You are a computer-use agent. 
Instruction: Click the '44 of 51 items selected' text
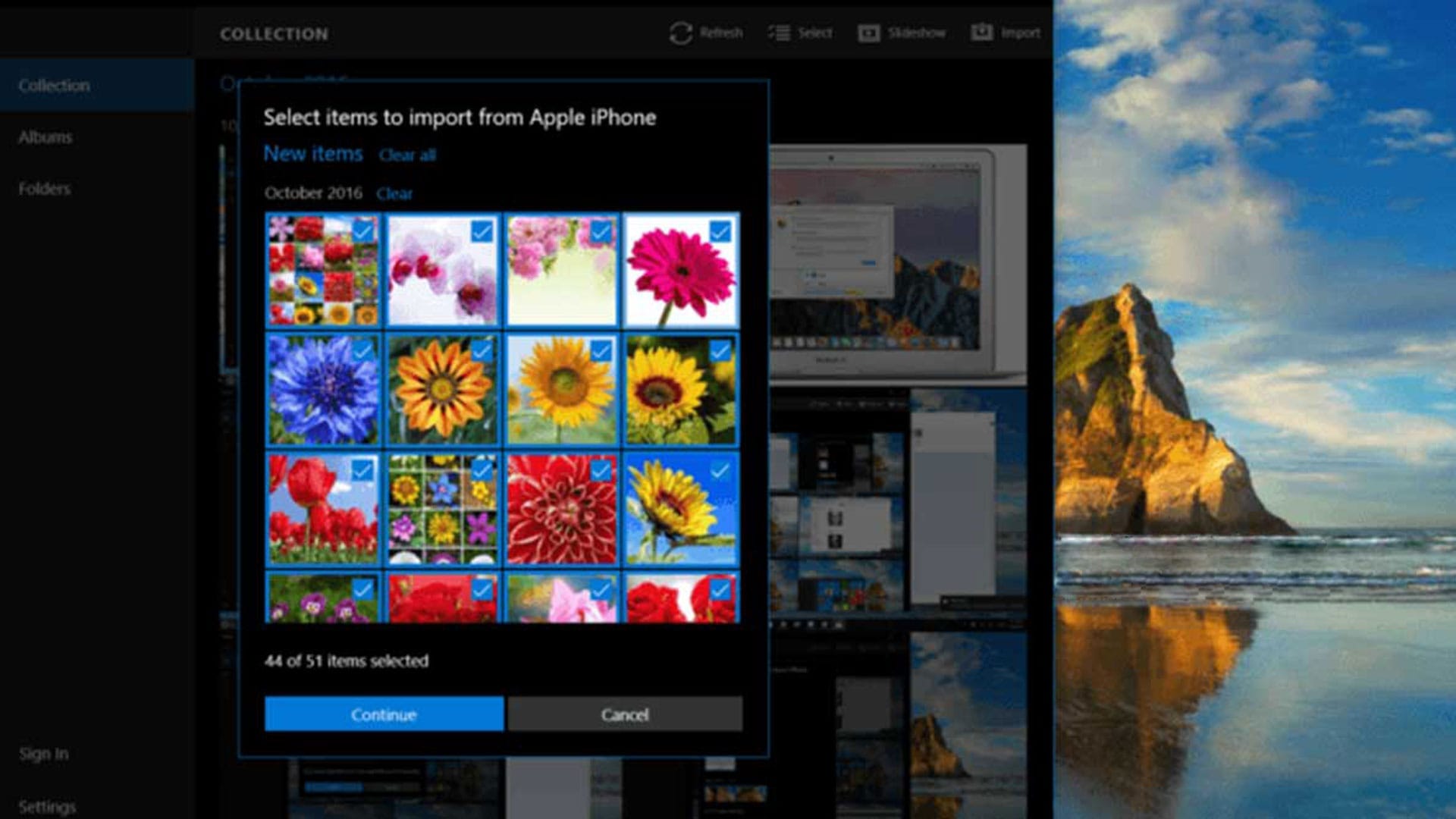click(x=347, y=661)
